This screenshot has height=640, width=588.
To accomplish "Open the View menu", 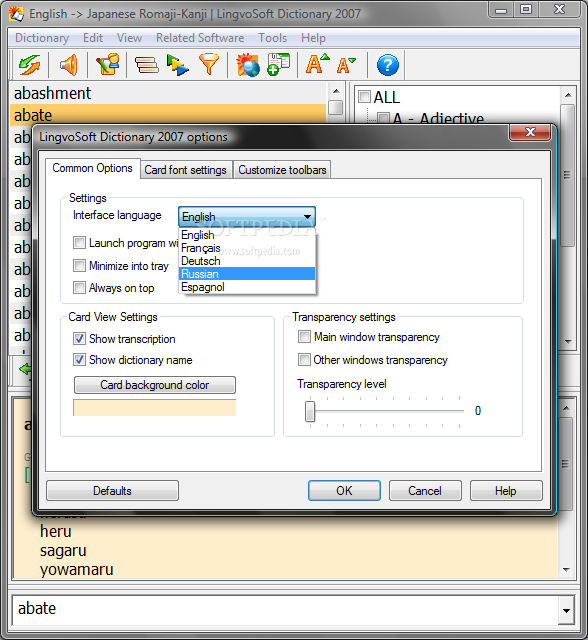I will click(129, 38).
